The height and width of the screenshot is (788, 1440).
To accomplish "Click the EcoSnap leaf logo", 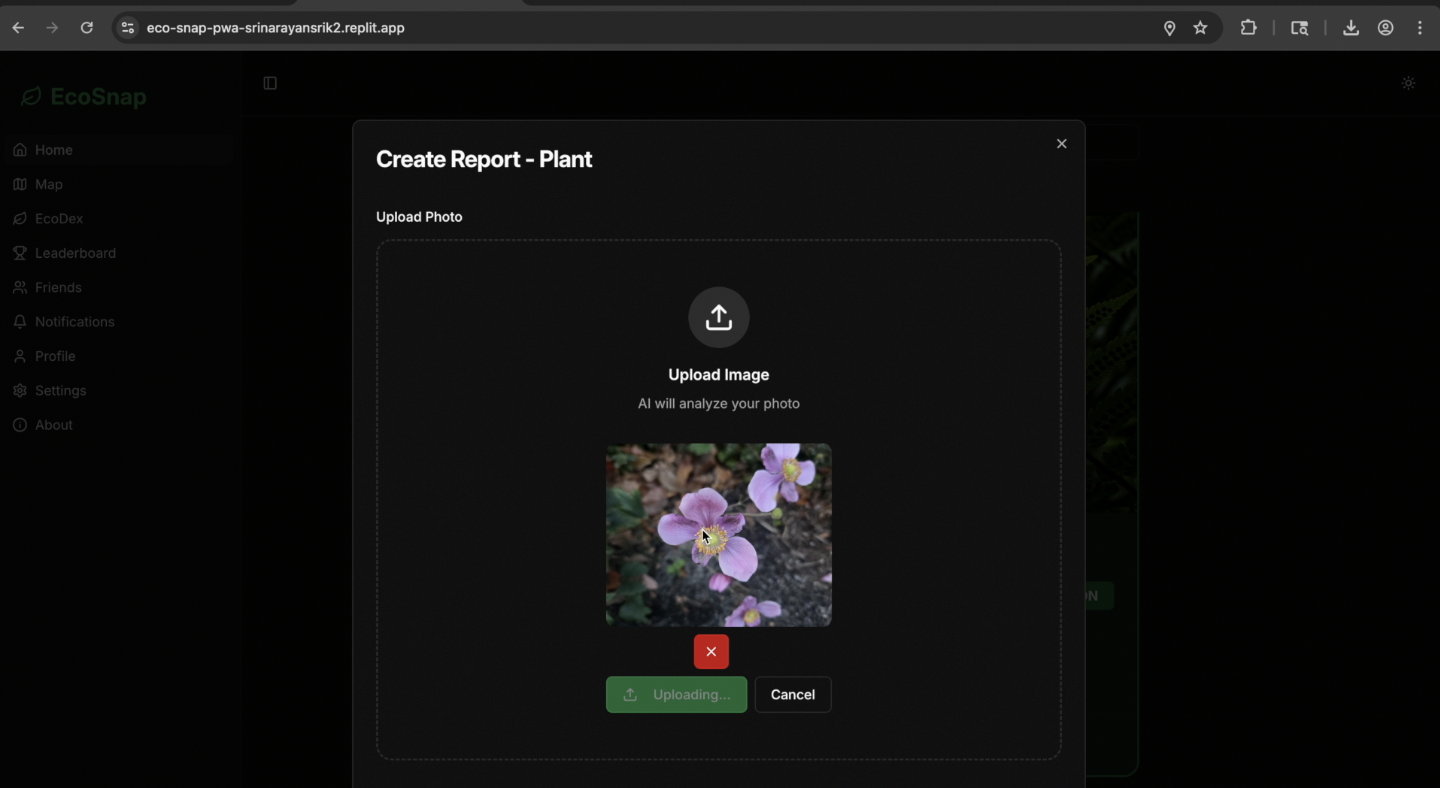I will (x=31, y=96).
